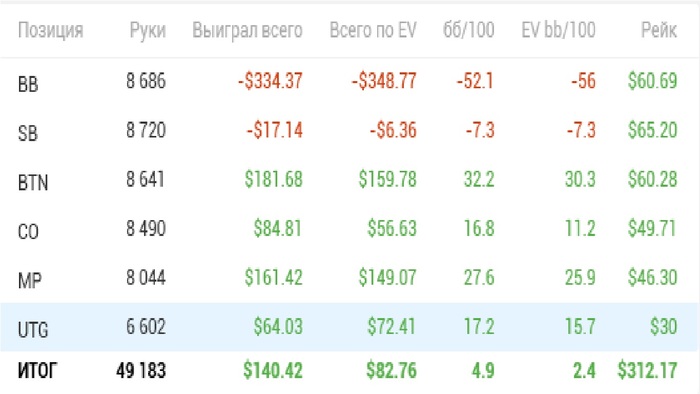Select the CO position row
The height and width of the screenshot is (394, 700).
coord(350,229)
